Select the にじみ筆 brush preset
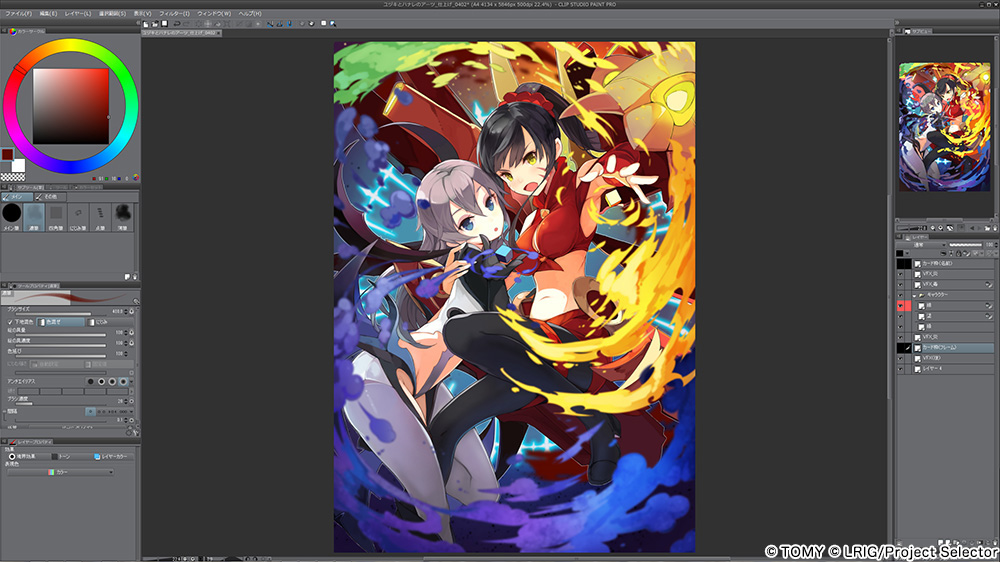Screen dimensions: 1000x562 [78, 216]
